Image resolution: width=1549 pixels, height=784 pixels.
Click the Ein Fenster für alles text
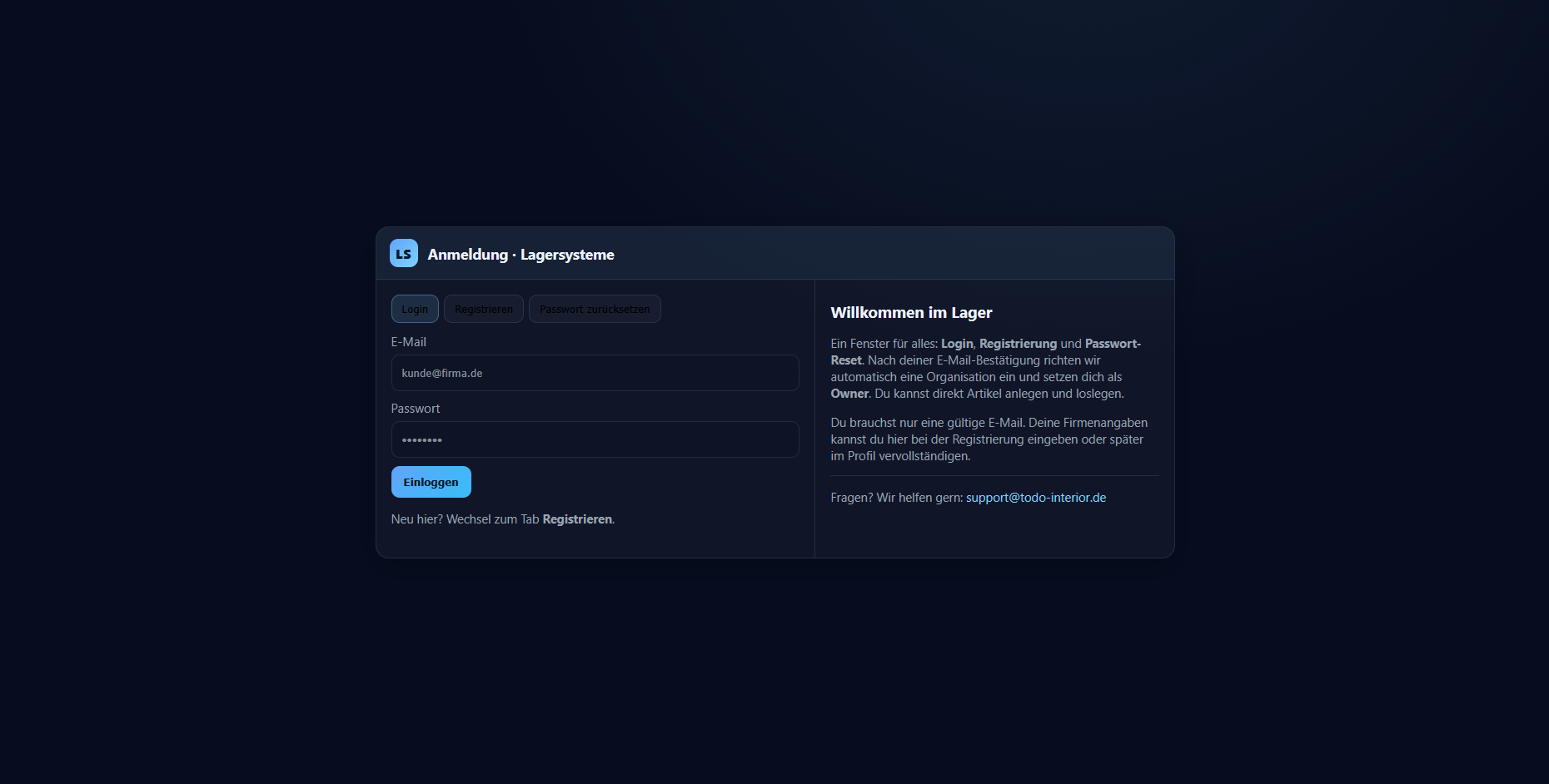(884, 344)
